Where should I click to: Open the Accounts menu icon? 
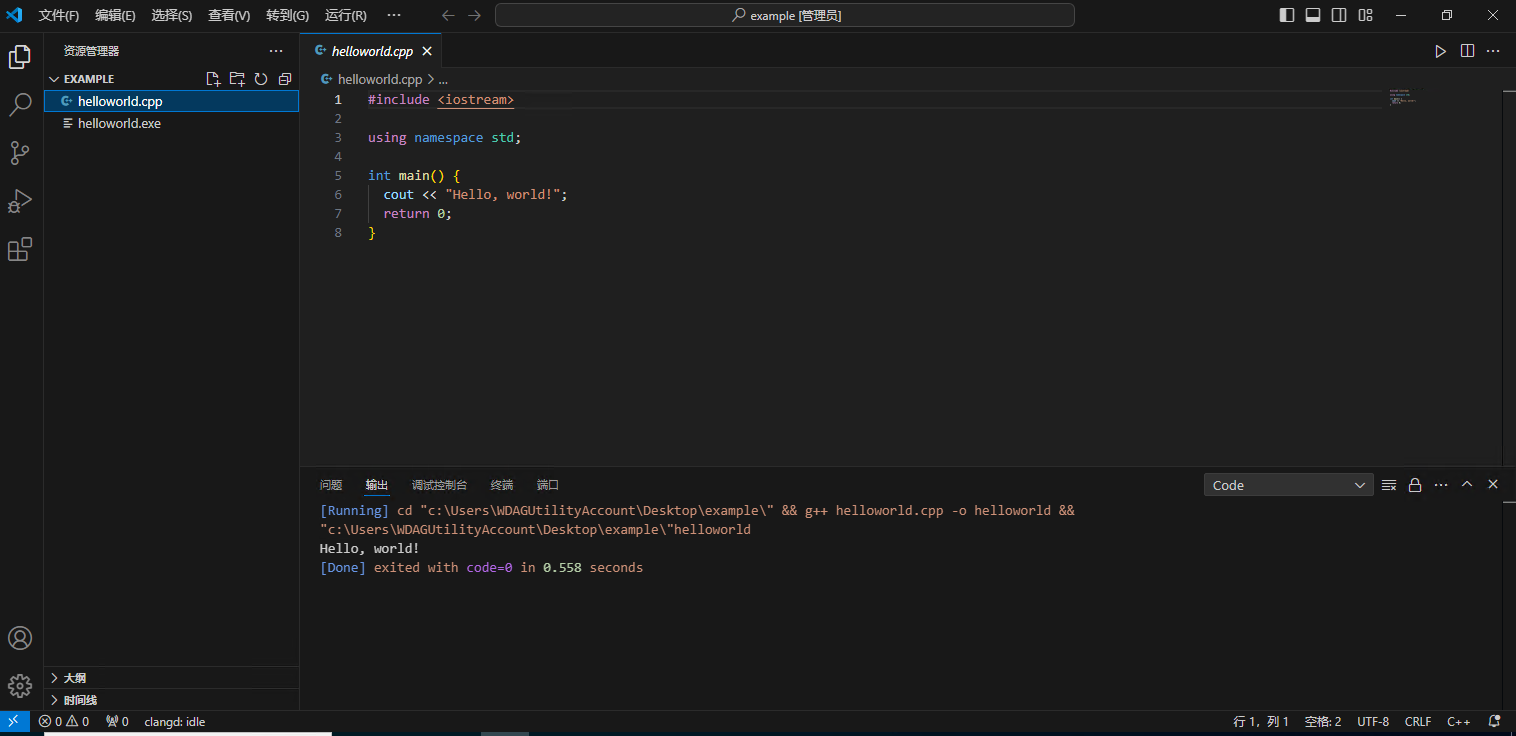20,638
